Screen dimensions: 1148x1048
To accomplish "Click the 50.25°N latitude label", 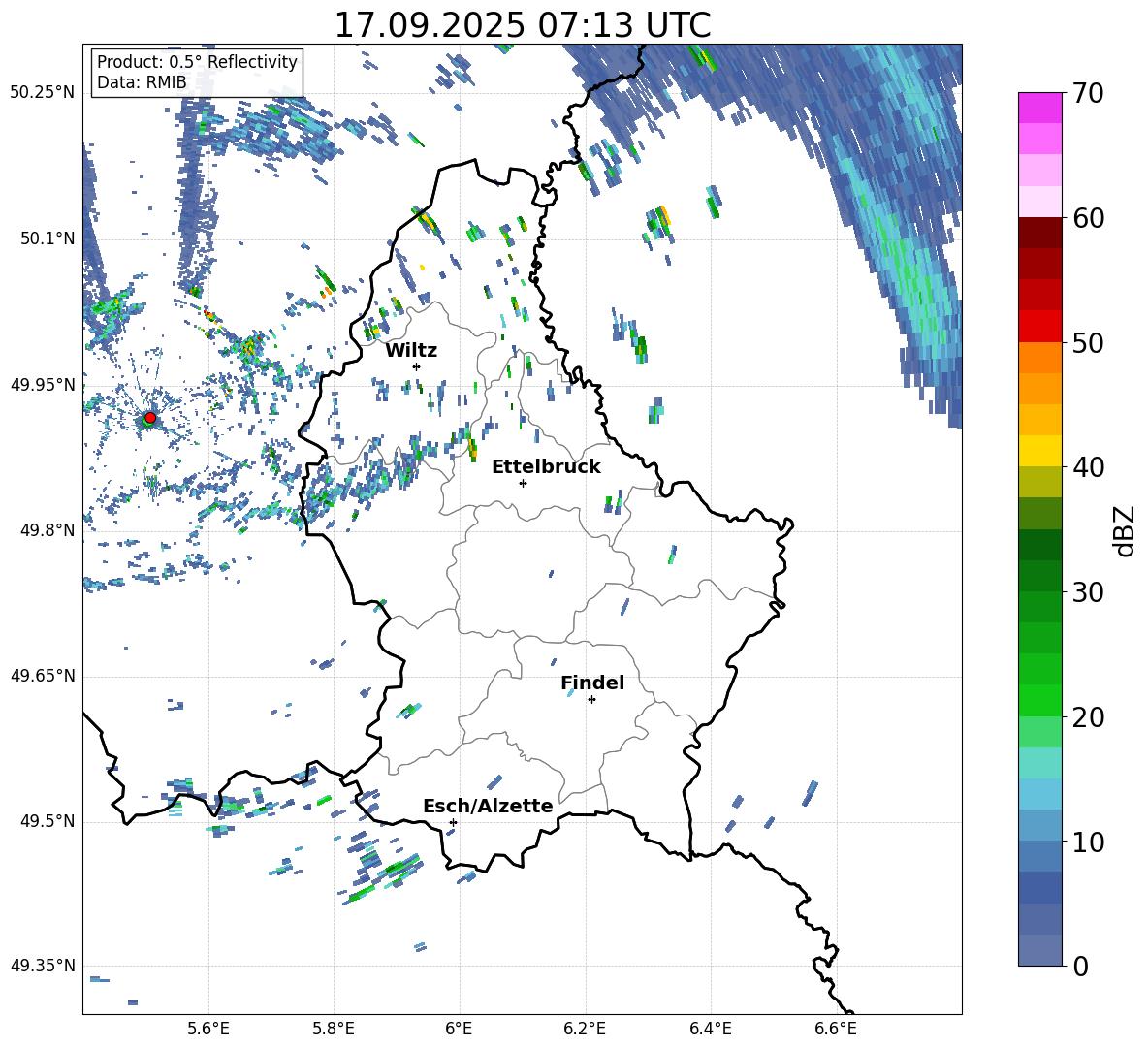I will [43, 93].
